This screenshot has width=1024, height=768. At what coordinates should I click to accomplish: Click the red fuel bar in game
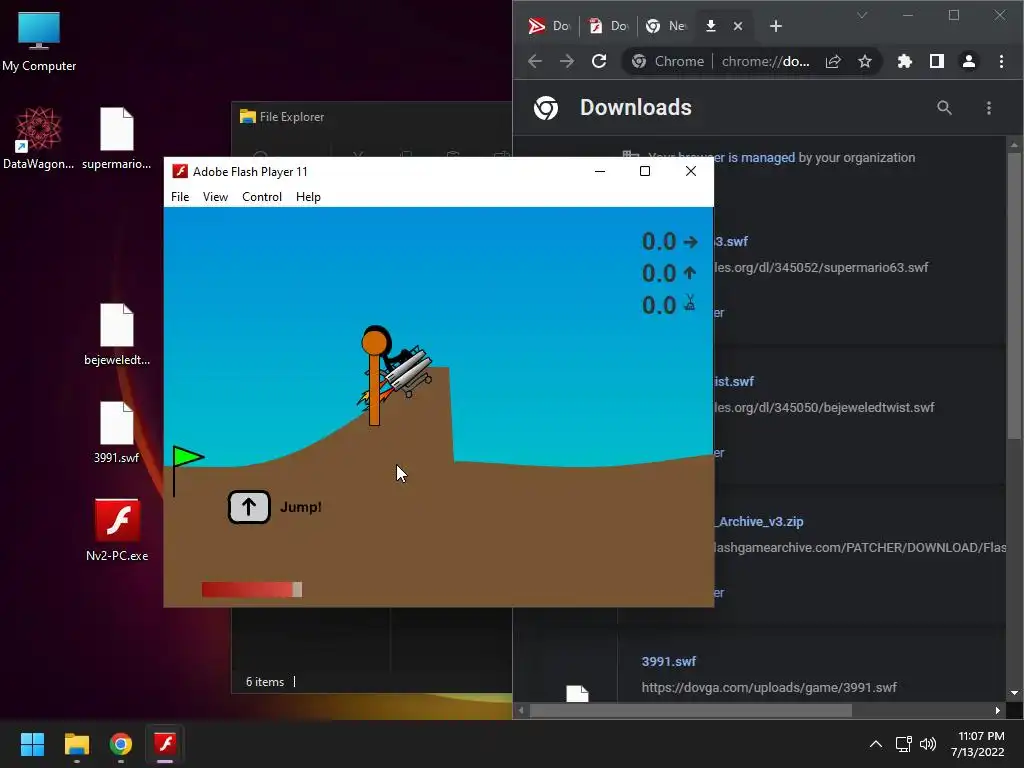click(251, 590)
